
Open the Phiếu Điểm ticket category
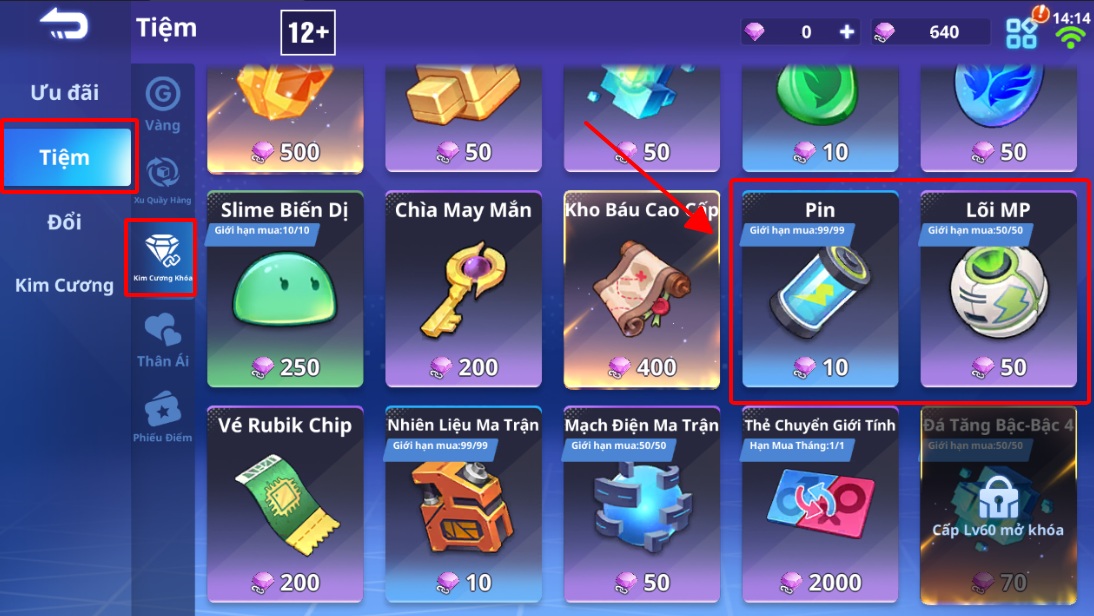(163, 418)
